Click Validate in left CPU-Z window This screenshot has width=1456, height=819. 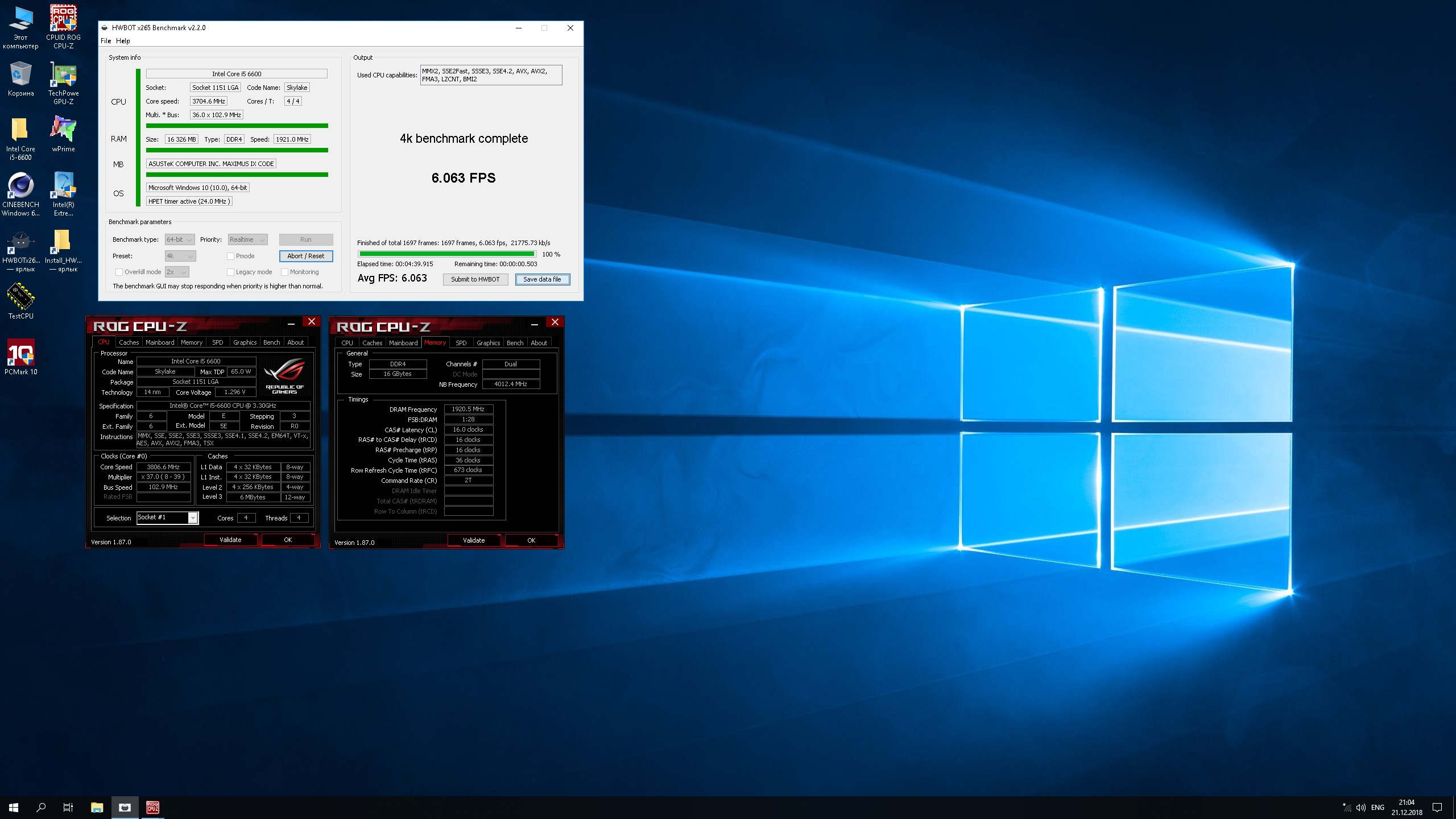pos(230,540)
